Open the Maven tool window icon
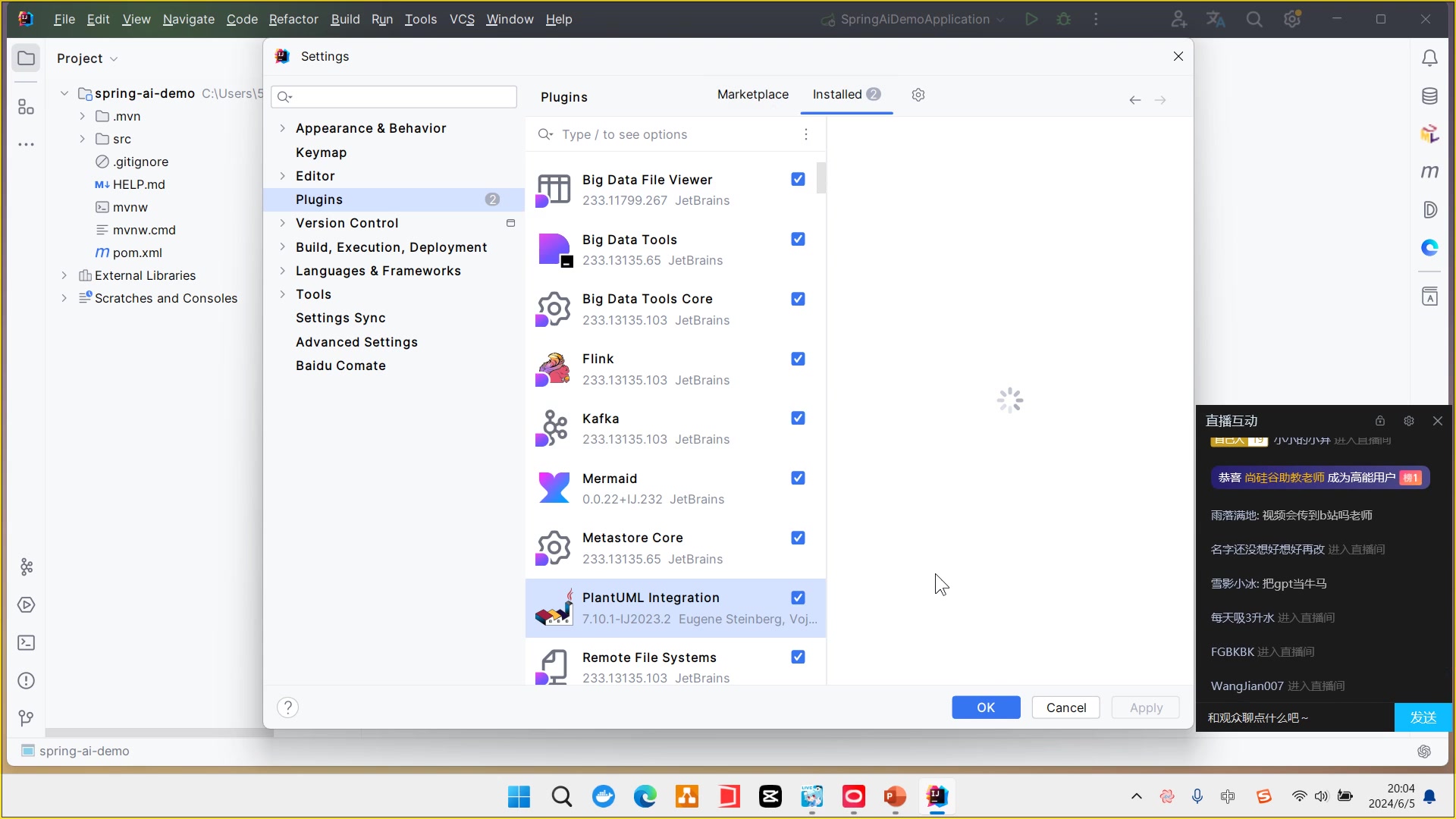 tap(1429, 172)
